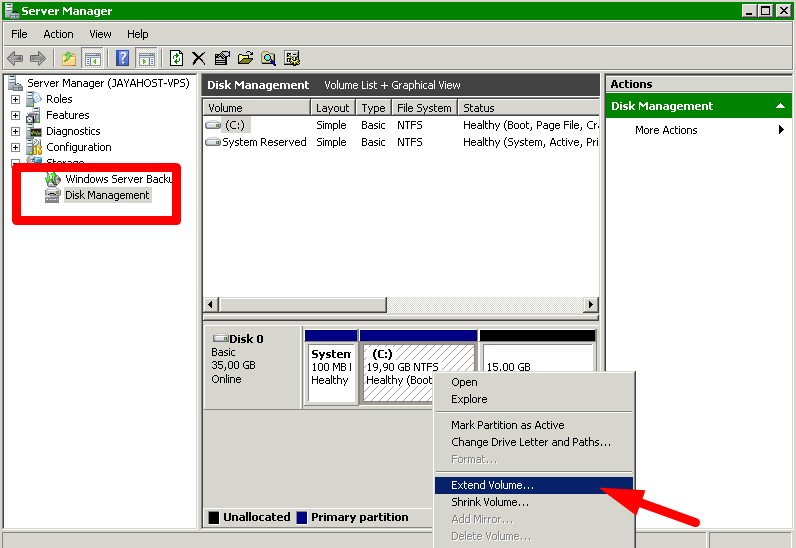
Task: Click the disk settings toolbar icon
Action: click(x=292, y=58)
